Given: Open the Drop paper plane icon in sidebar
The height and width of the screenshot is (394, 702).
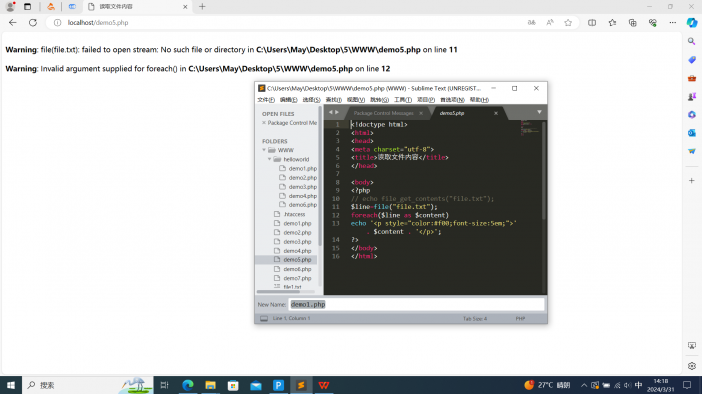Looking at the screenshot, I should pyautogui.click(x=692, y=151).
